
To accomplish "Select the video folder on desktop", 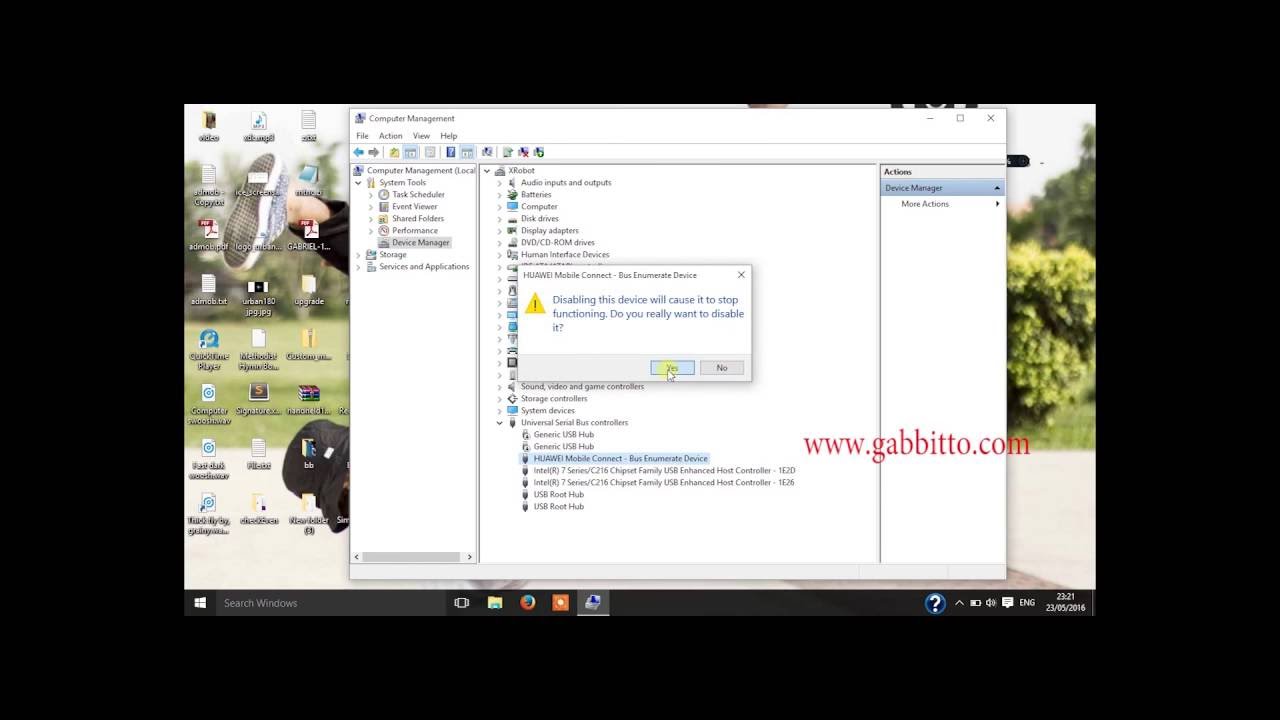I will pos(209,127).
